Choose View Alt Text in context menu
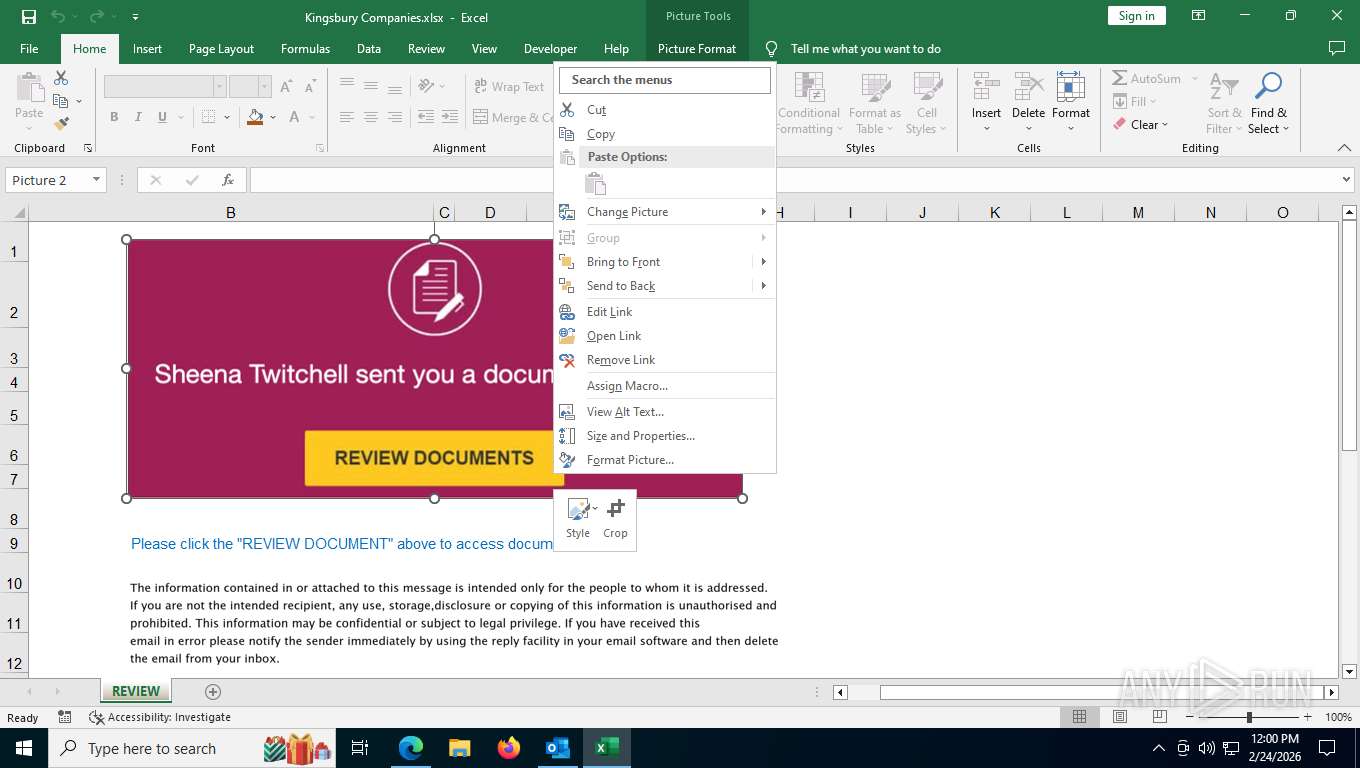This screenshot has width=1360, height=768. [x=665, y=412]
